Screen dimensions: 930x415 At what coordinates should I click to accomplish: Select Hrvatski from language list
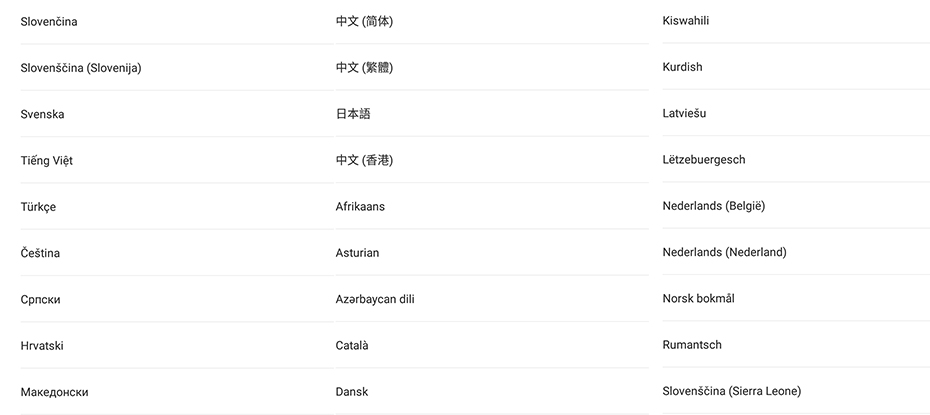(x=42, y=345)
